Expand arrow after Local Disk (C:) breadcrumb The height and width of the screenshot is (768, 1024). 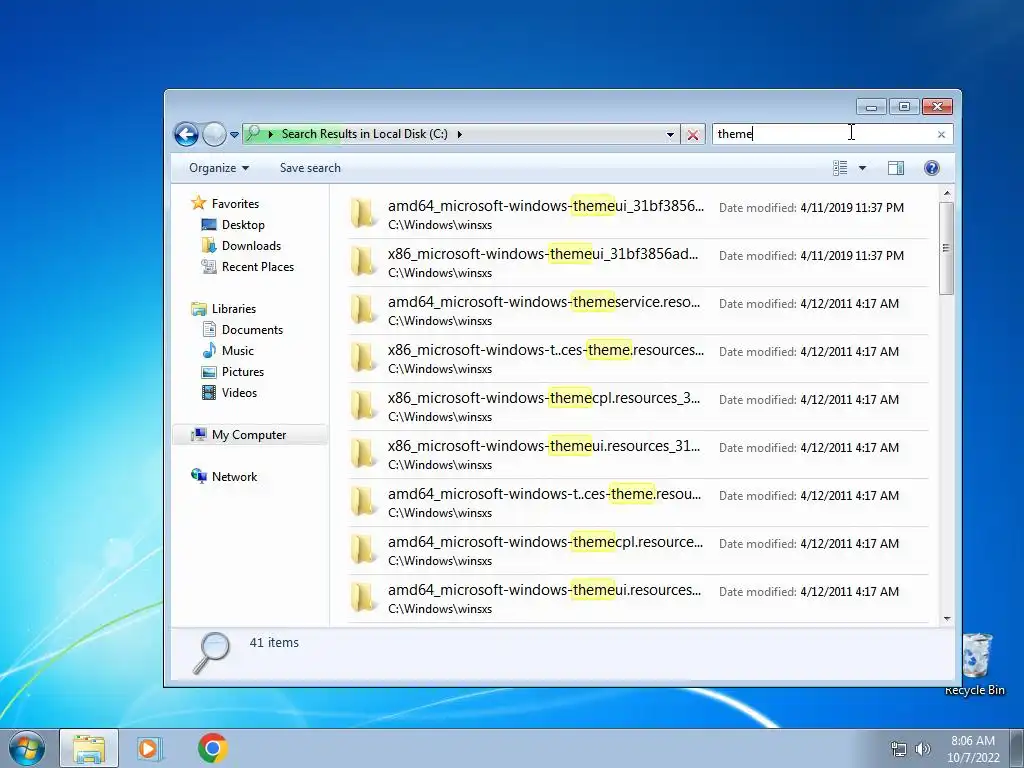(460, 134)
